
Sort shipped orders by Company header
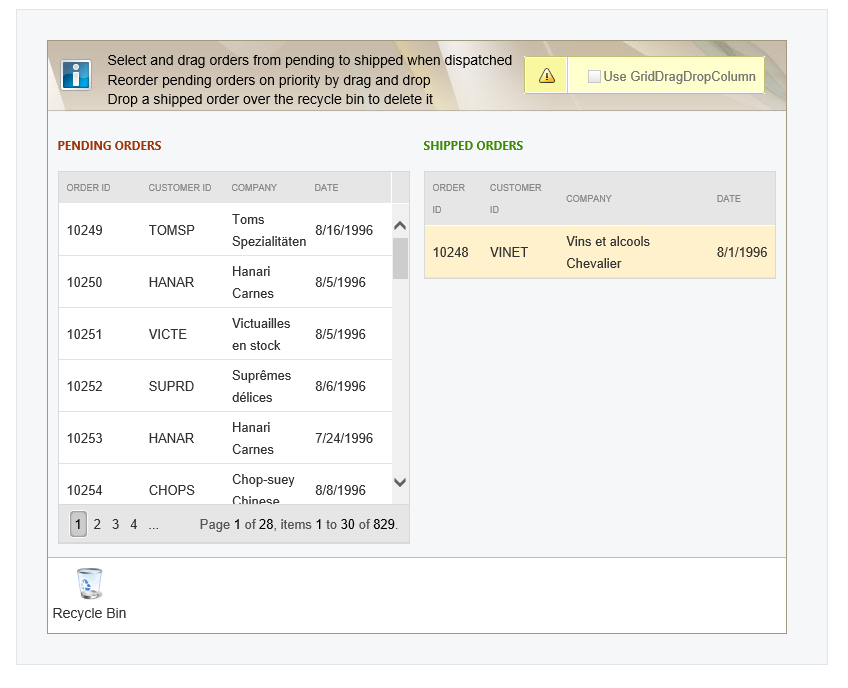coord(588,199)
